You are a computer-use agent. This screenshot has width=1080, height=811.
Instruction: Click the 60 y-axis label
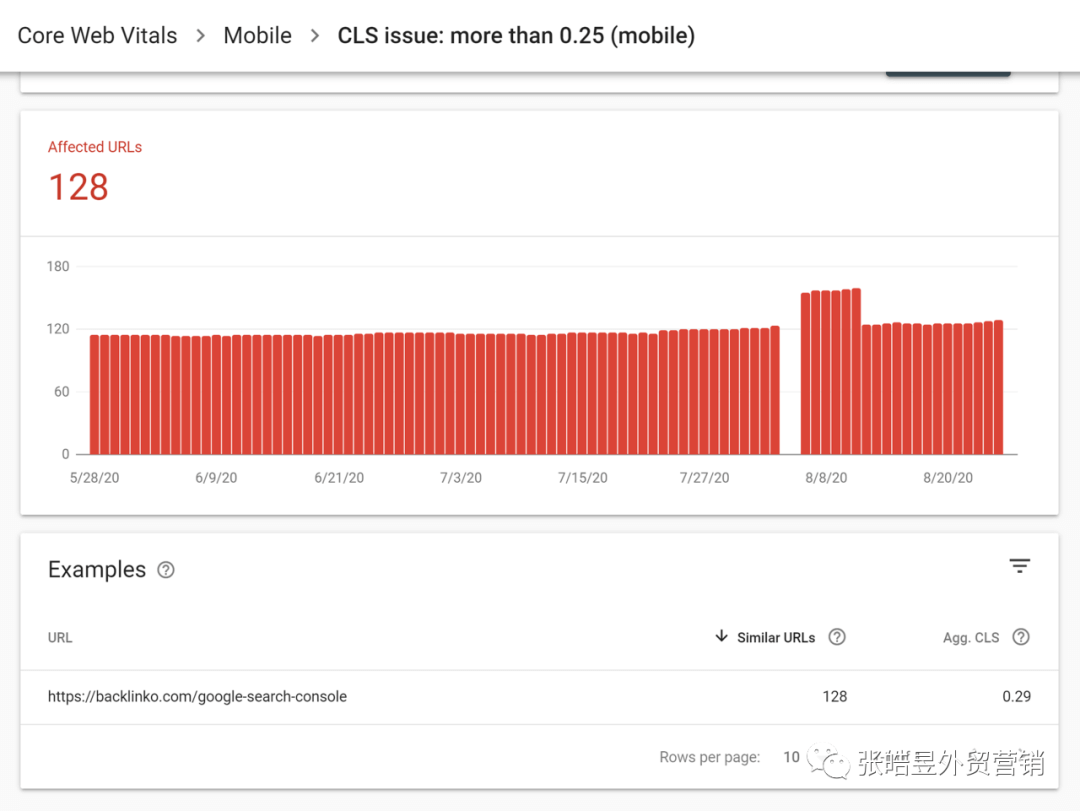(61, 391)
